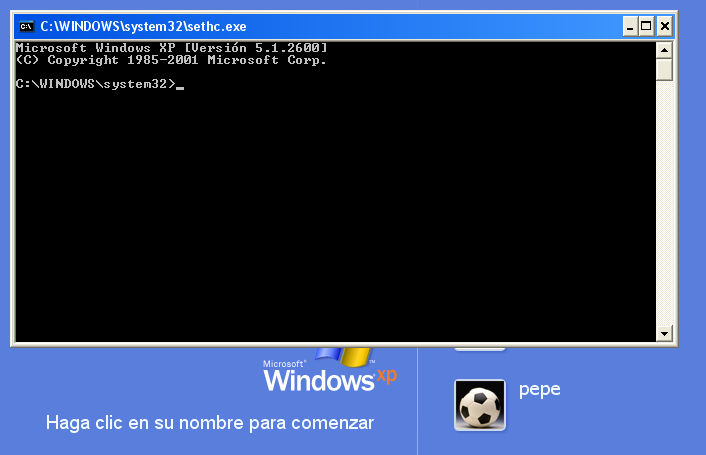Click the blinking cursor after the prompt

coord(180,88)
